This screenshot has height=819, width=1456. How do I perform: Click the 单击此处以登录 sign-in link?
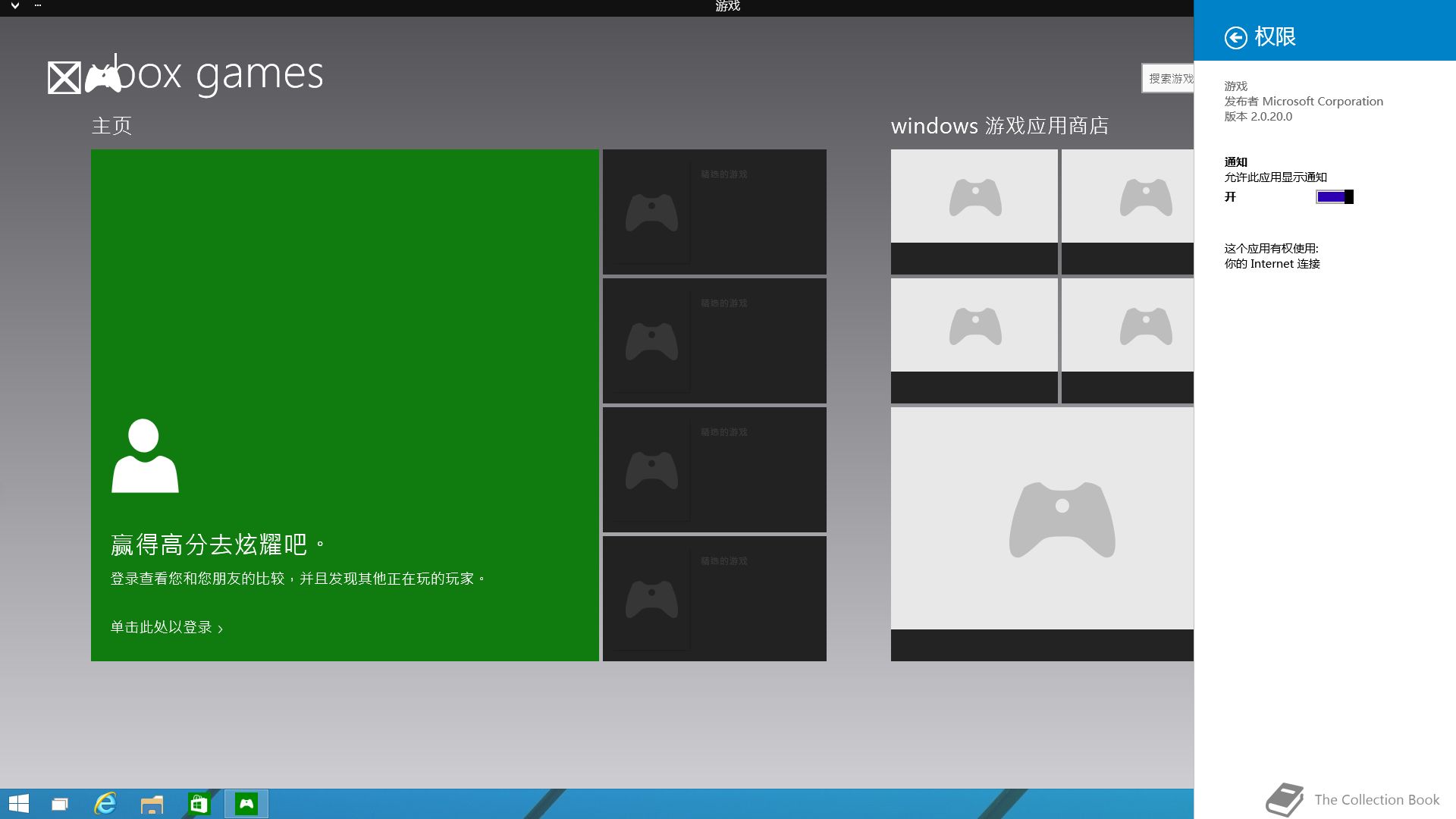click(x=167, y=627)
